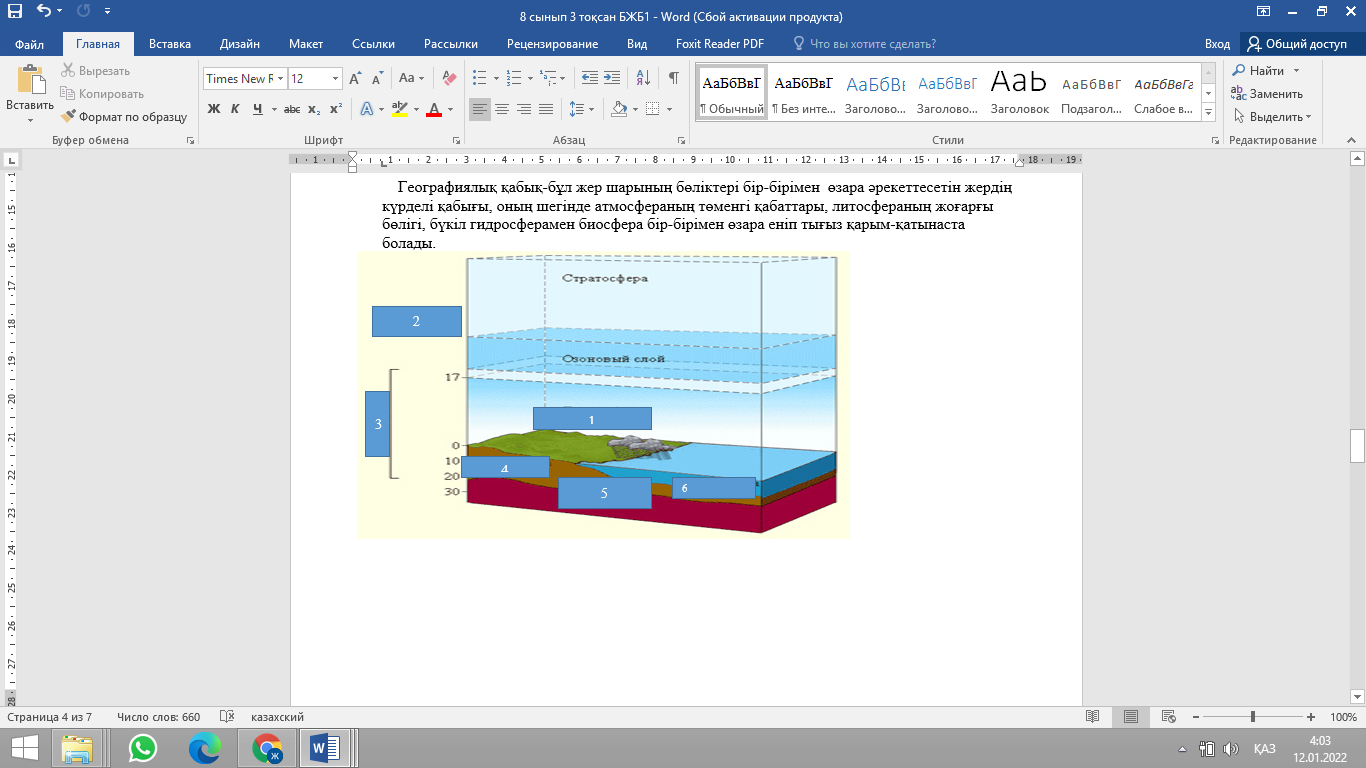Screen dimensions: 1366x768
Task: Increase indent in the paragraph group
Action: click(x=611, y=78)
